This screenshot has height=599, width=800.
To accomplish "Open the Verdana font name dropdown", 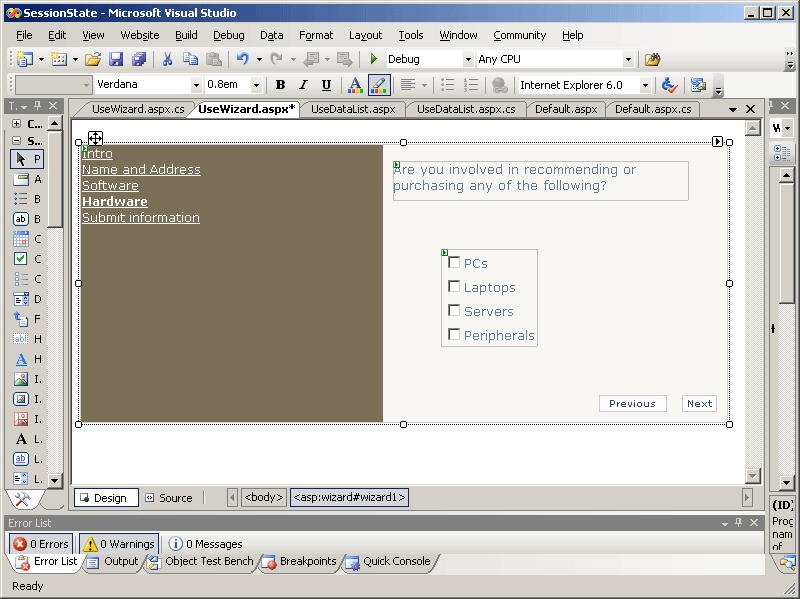I will click(196, 86).
